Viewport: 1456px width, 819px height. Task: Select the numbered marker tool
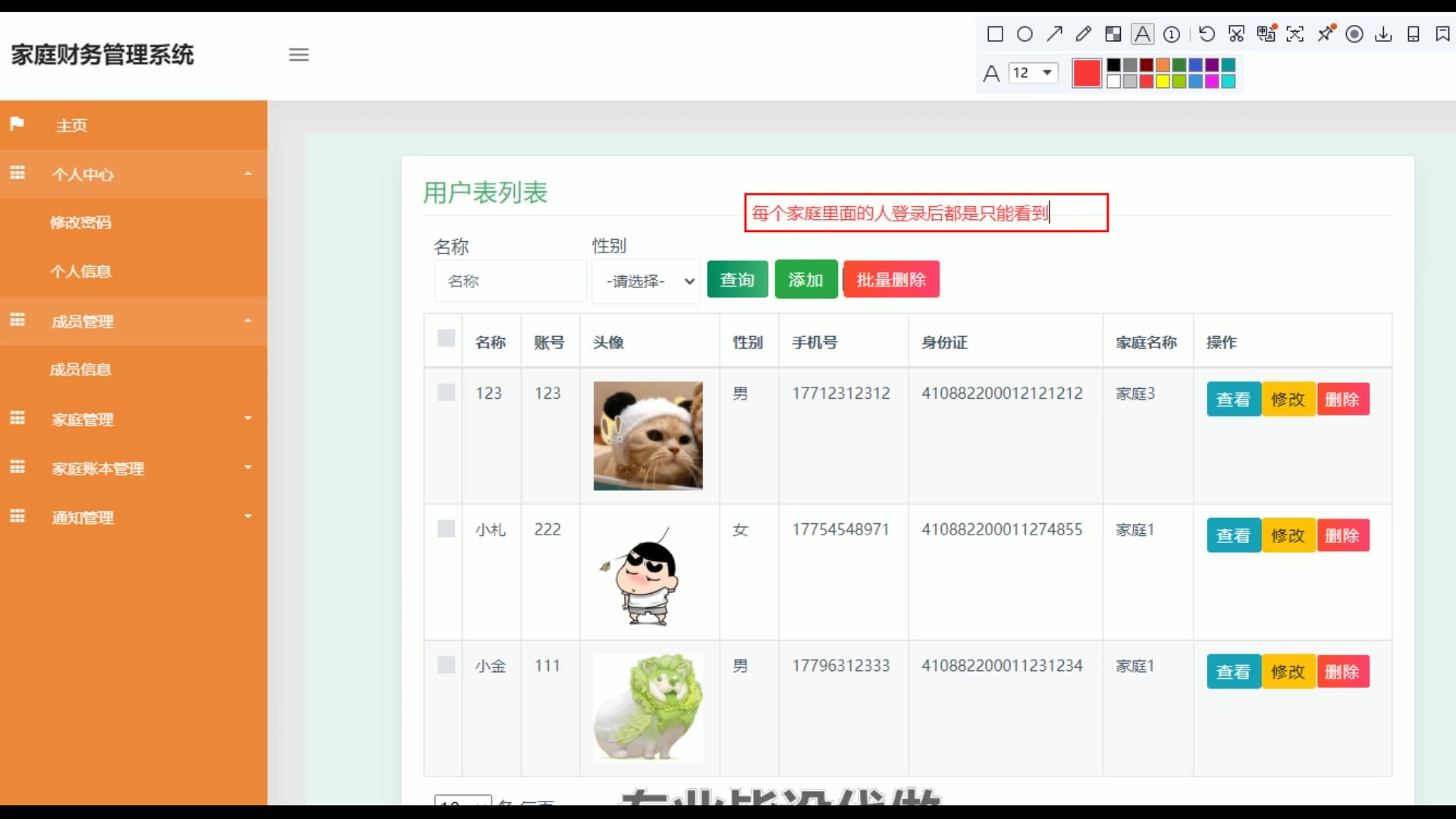[x=1172, y=34]
